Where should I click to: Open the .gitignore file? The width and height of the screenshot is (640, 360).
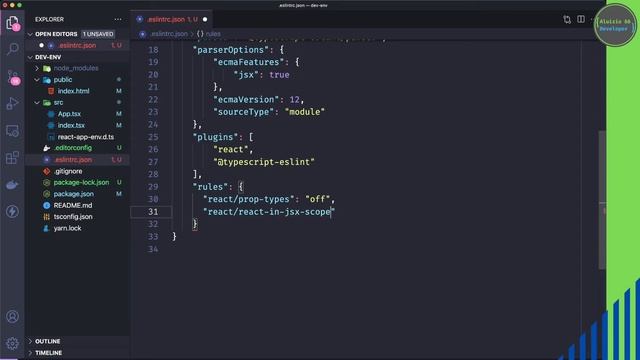68,171
